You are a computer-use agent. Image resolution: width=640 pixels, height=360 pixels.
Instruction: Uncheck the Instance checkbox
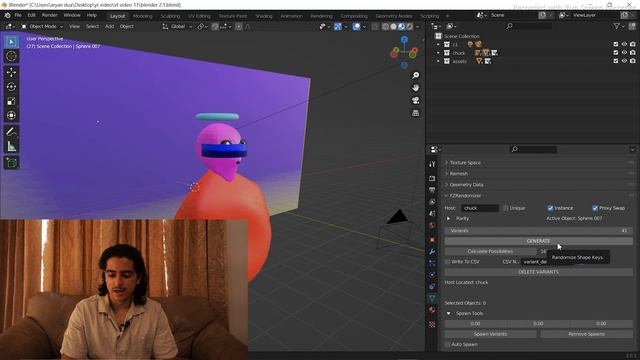click(x=550, y=208)
